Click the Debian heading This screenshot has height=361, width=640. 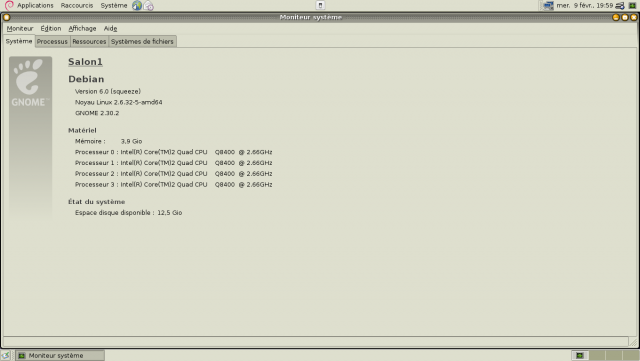click(x=86, y=79)
